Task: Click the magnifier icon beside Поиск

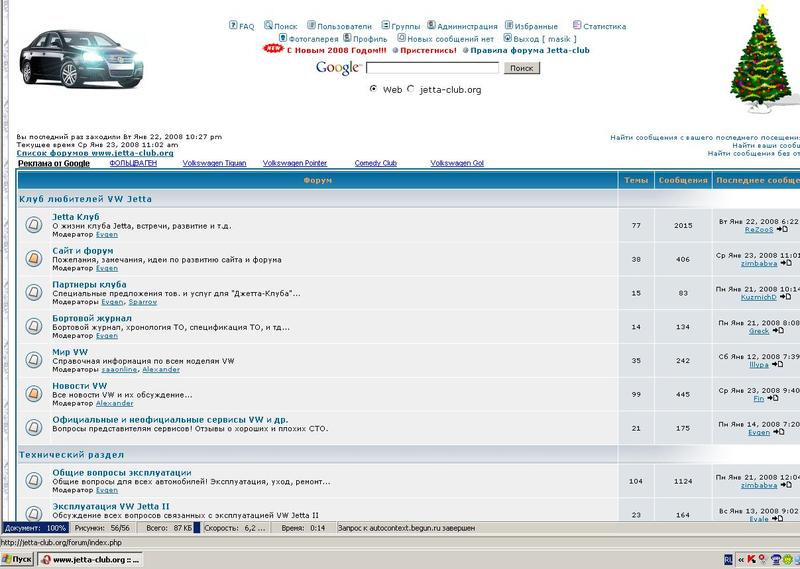Action: tap(268, 25)
